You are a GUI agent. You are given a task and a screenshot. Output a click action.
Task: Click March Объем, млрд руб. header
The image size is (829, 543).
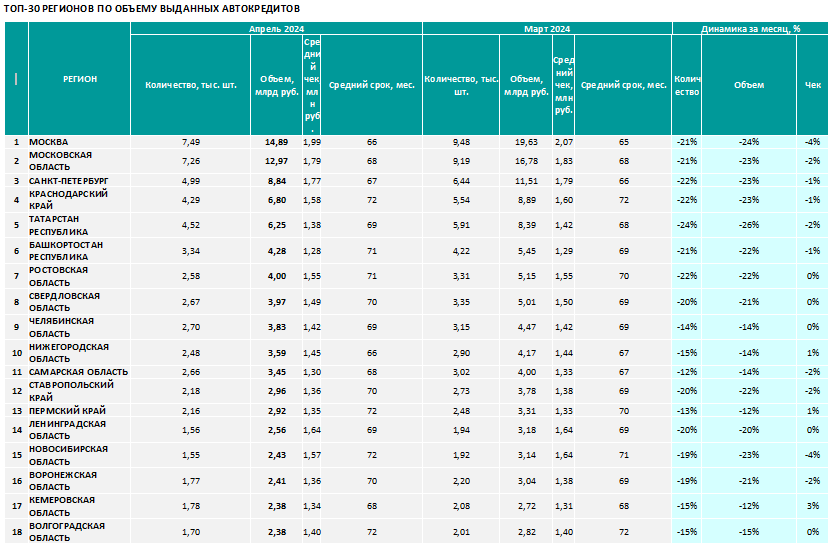pos(526,85)
